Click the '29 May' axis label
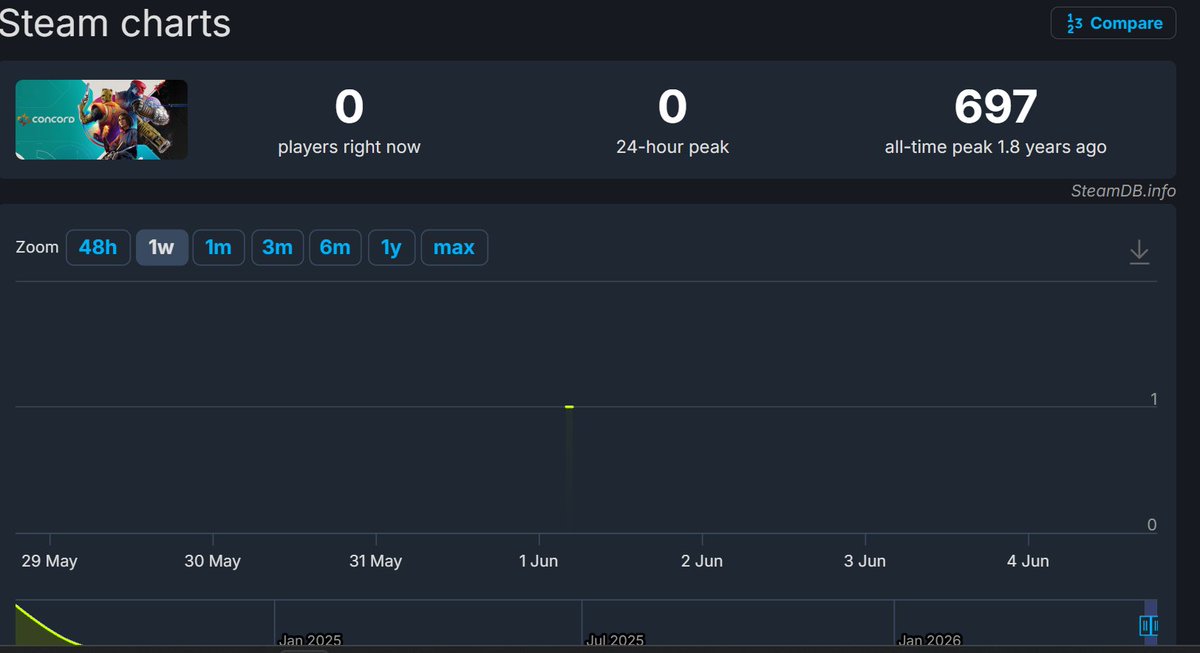Screen dimensions: 1200x653 (49, 561)
